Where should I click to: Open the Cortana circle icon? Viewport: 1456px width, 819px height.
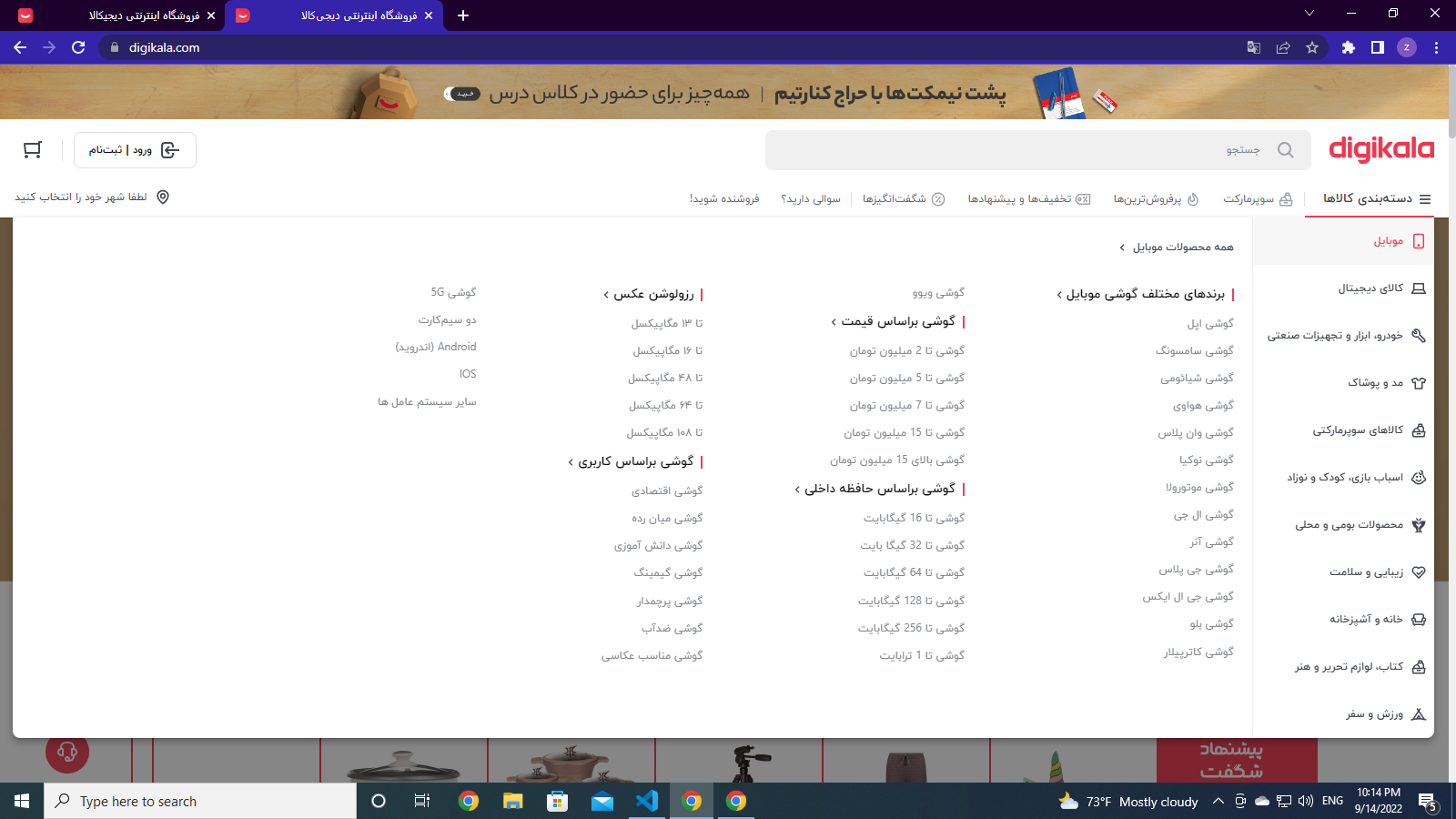click(x=379, y=801)
